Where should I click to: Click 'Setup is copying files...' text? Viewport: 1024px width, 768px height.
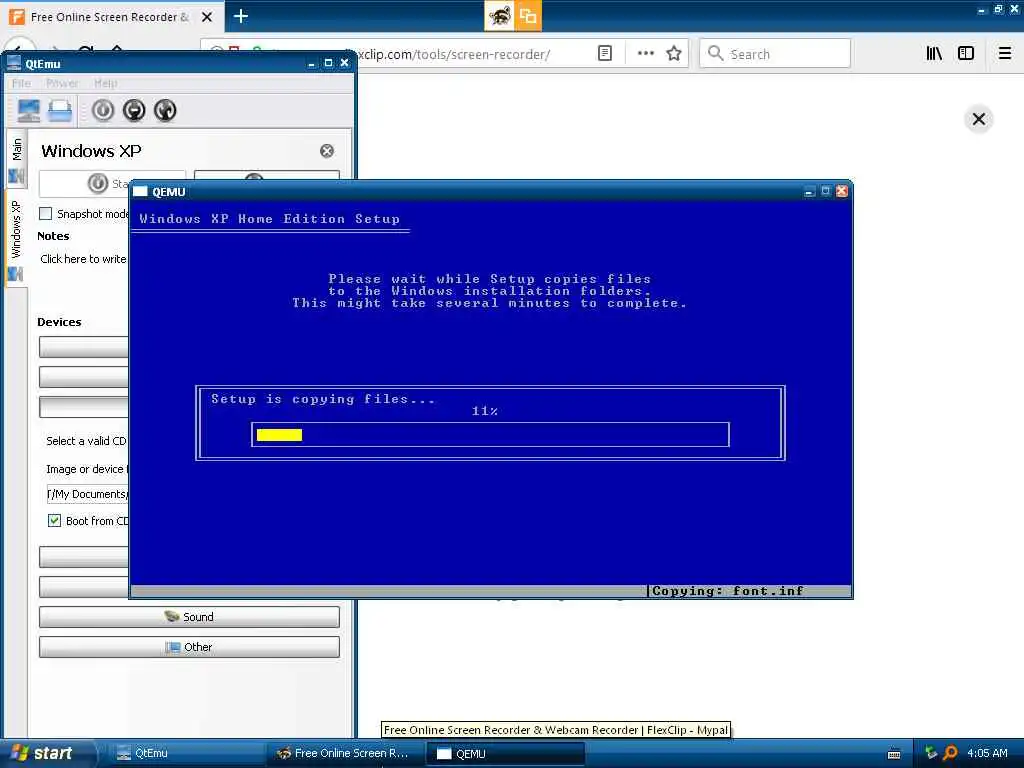pyautogui.click(x=323, y=399)
